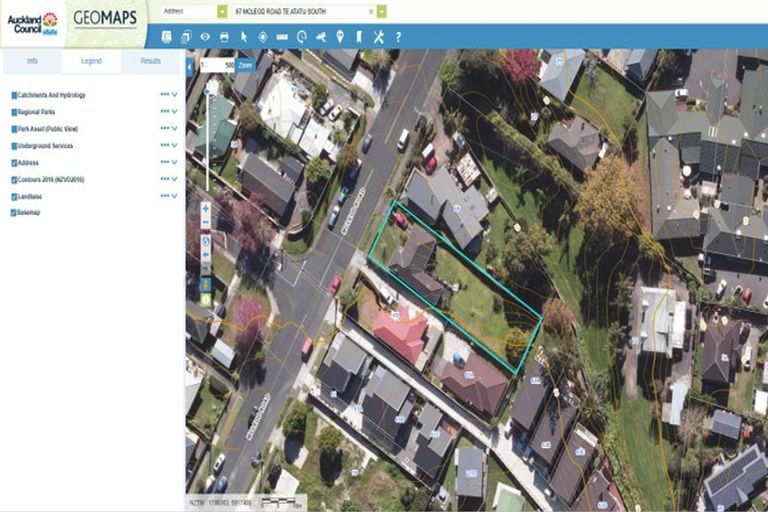This screenshot has height=512, width=768.
Task: Click the blue Zoom button
Action: tap(245, 65)
